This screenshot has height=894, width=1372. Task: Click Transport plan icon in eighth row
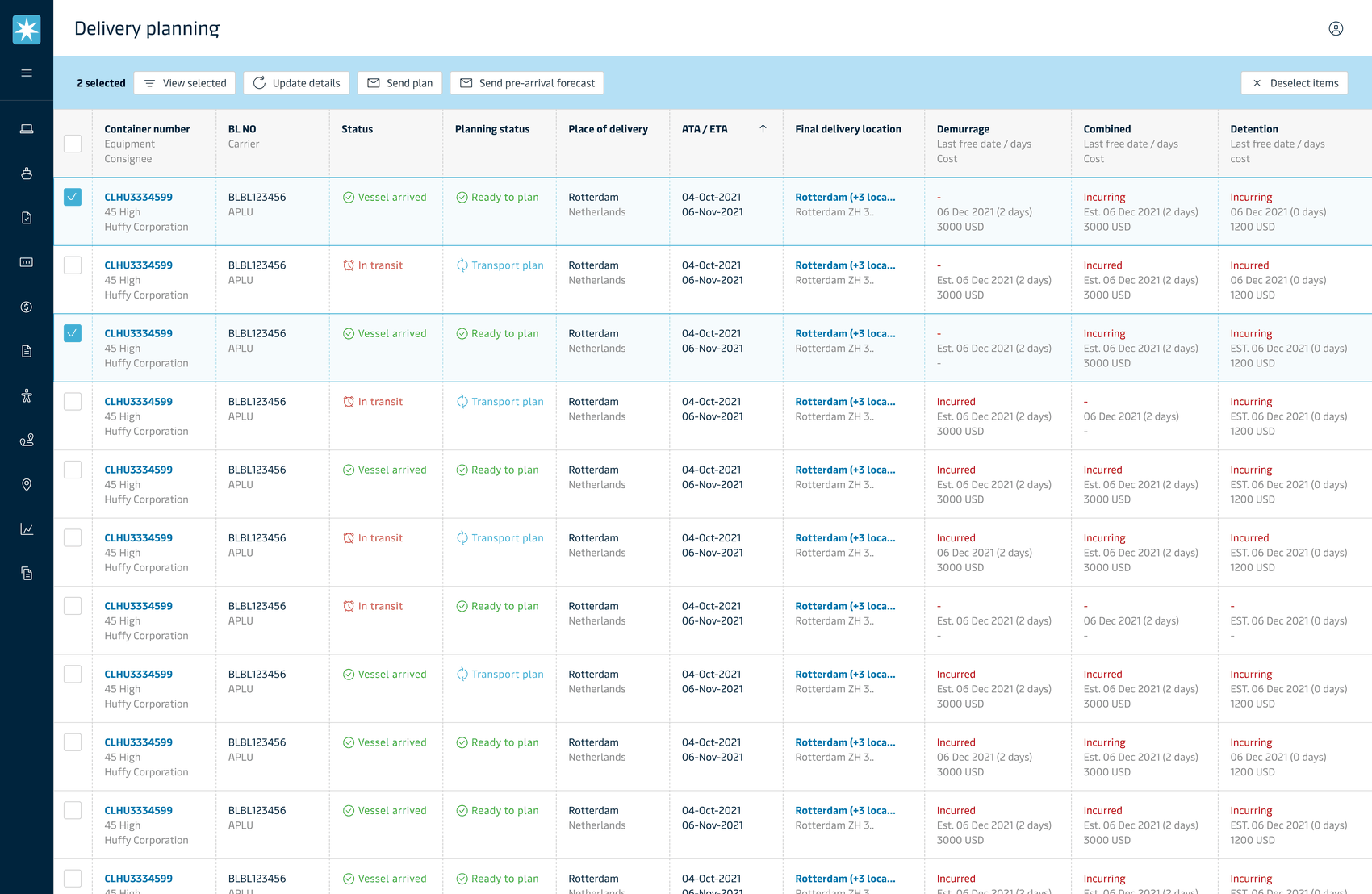pyautogui.click(x=462, y=675)
